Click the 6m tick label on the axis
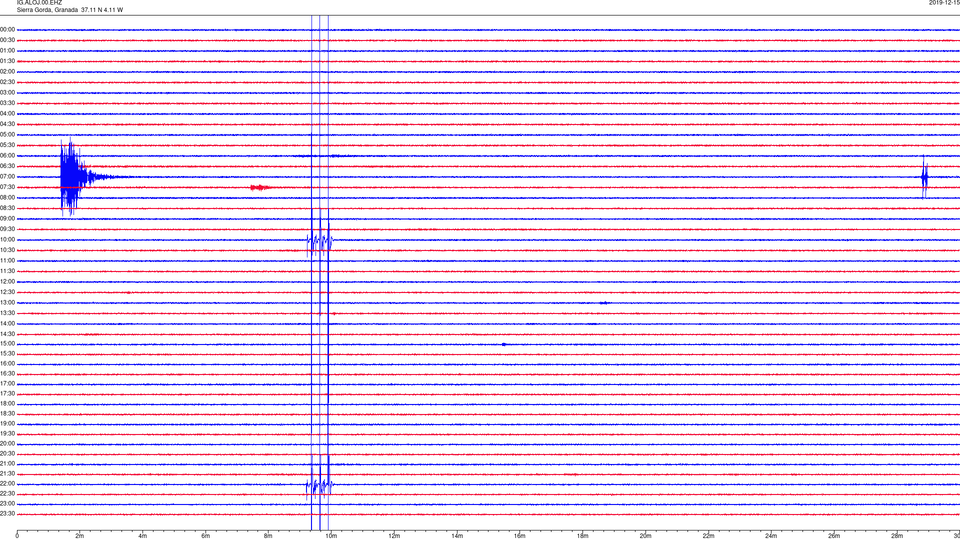 [206, 536]
